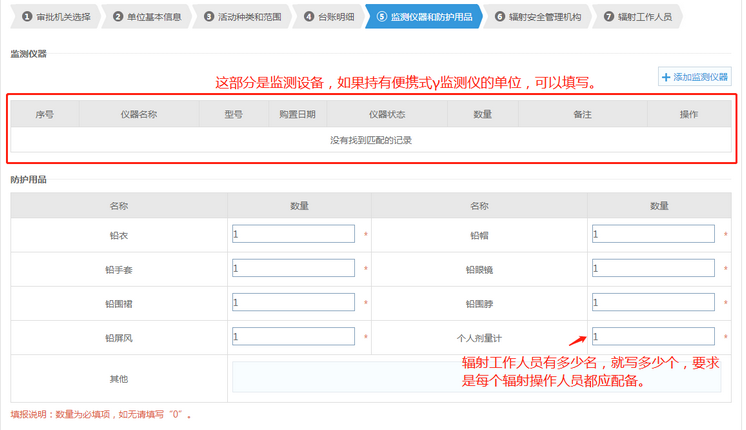Image resolution: width=746 pixels, height=430 pixels.
Task: Click the 铅围脖 label cell
Action: pos(479,303)
